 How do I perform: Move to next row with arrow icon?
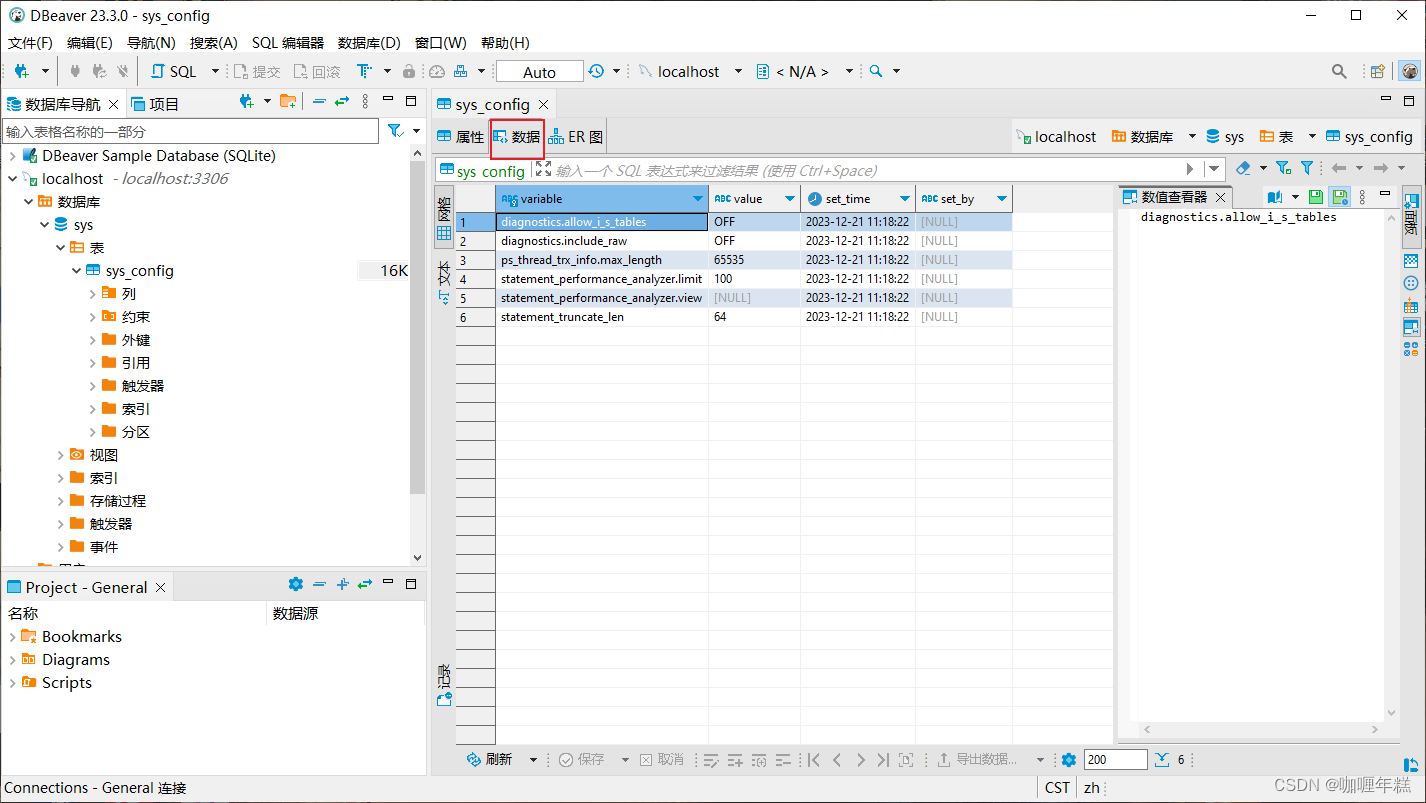[x=860, y=760]
